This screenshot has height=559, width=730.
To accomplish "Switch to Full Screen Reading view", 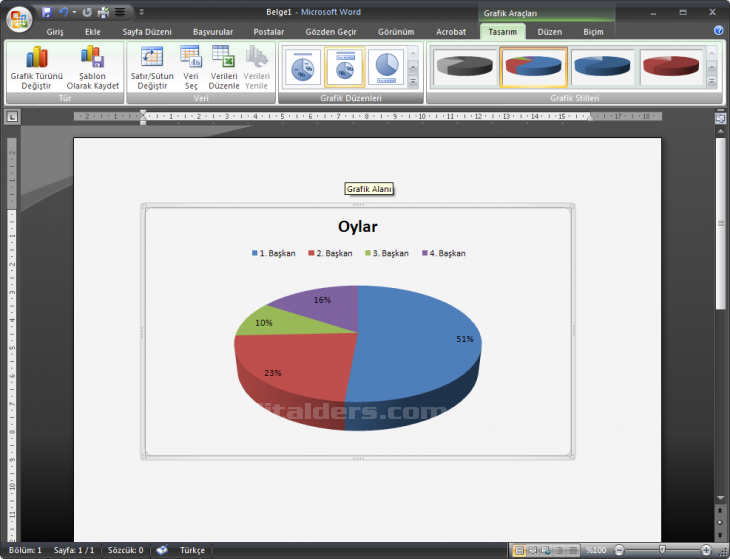I will (533, 551).
